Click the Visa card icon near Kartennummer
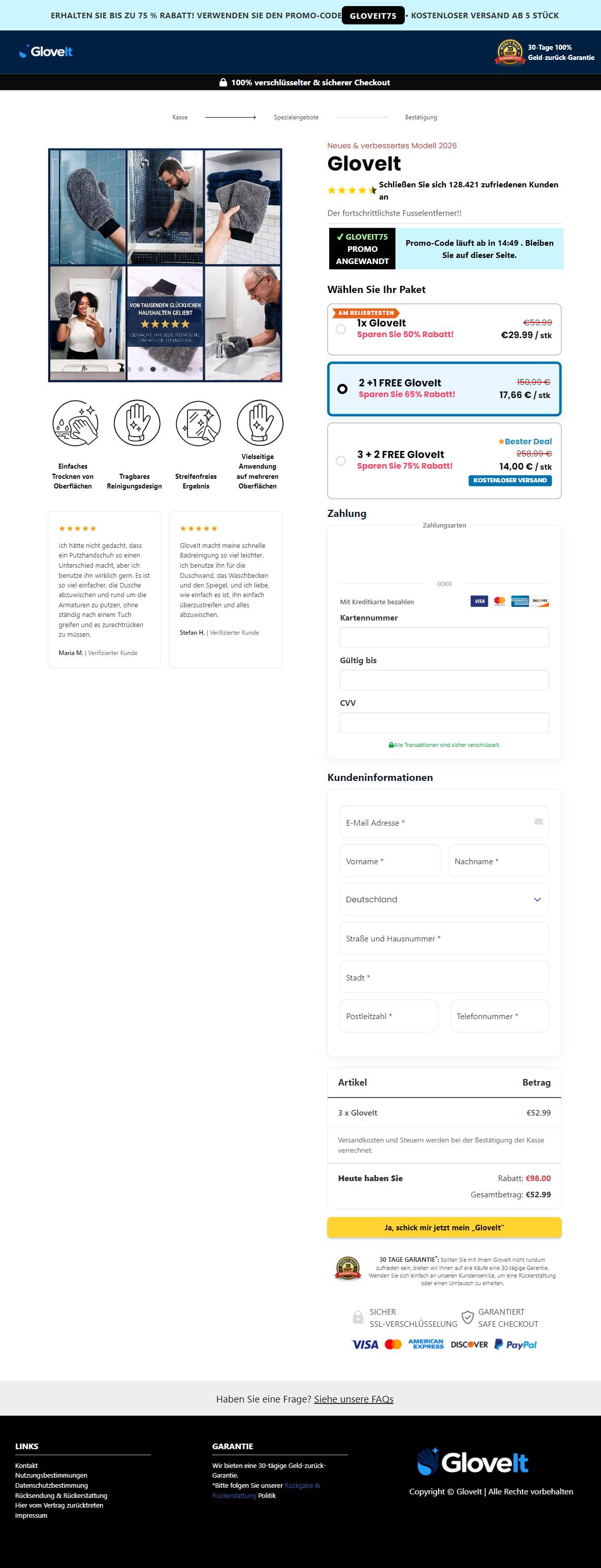This screenshot has width=601, height=1568. 479,601
